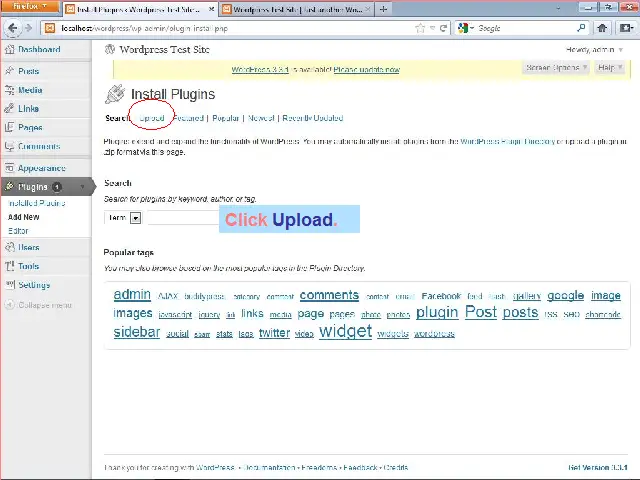Screen dimensions: 640x480
Task: Click the Collapse menu arrow icon
Action: [9, 305]
